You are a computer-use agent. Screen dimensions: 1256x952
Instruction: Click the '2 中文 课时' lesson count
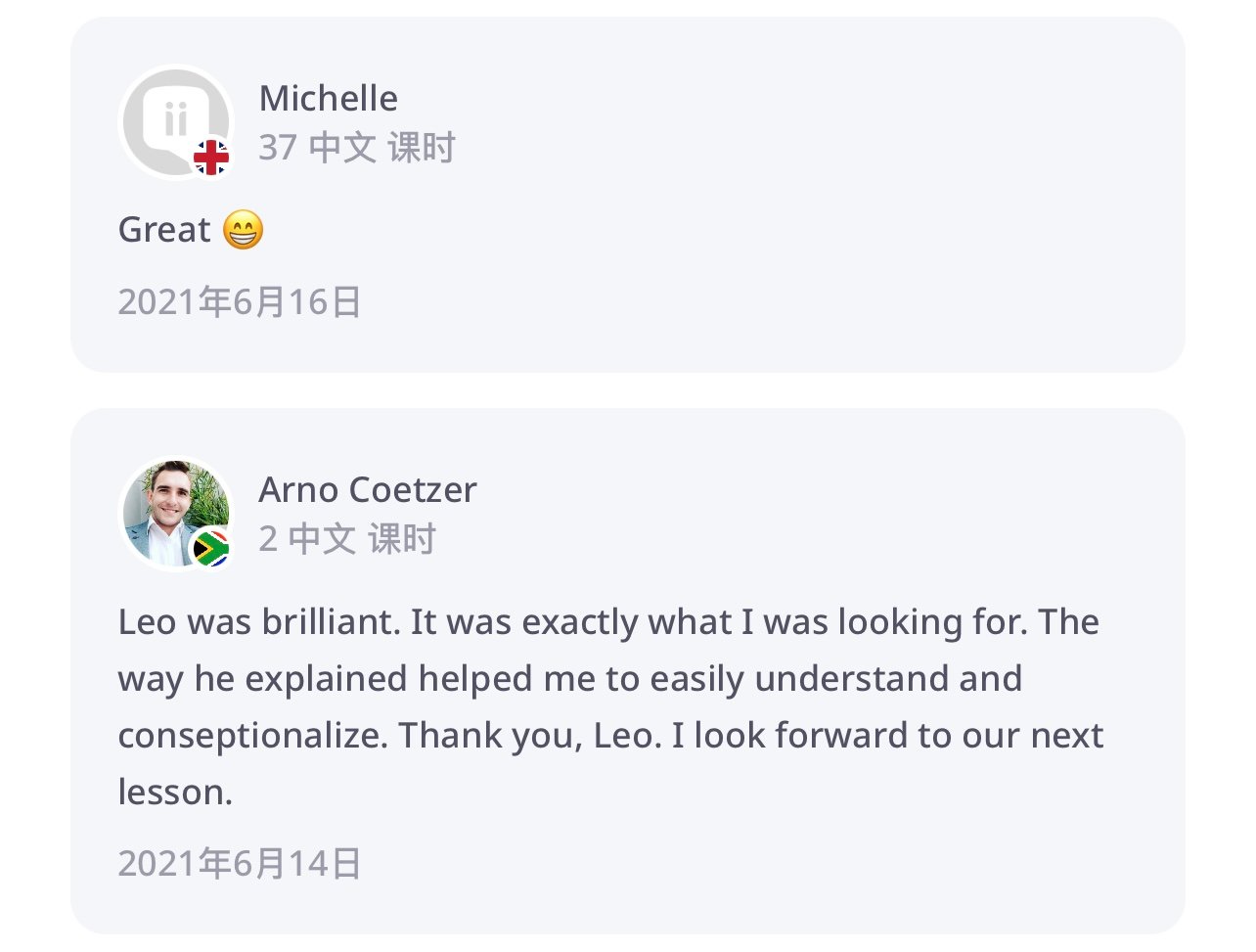click(x=346, y=539)
